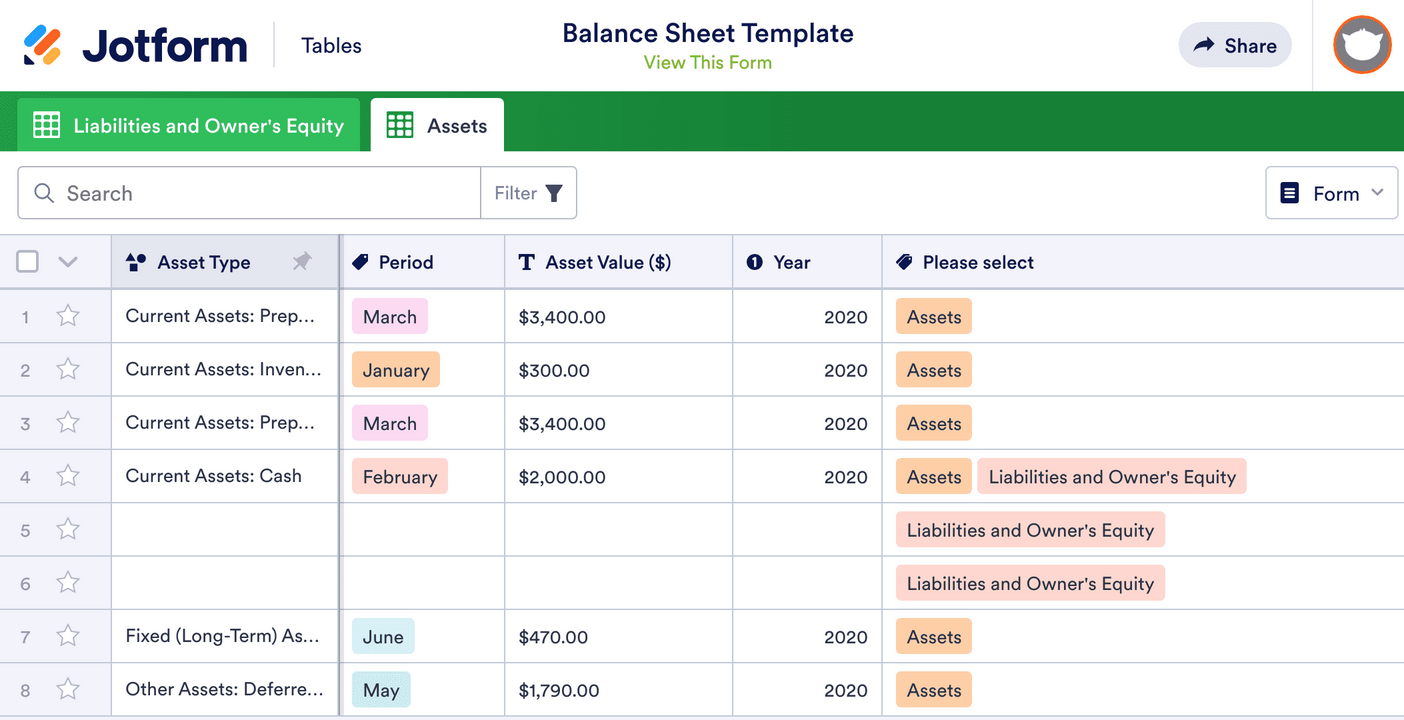Star row 1 with the favorite icon

[x=68, y=316]
